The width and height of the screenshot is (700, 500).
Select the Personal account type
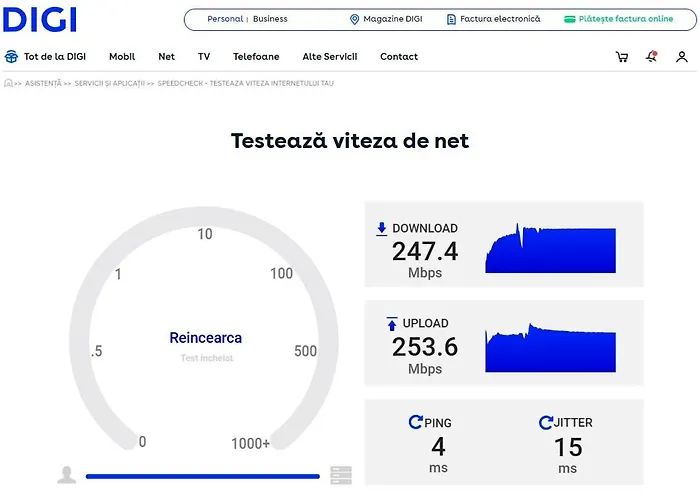(225, 19)
